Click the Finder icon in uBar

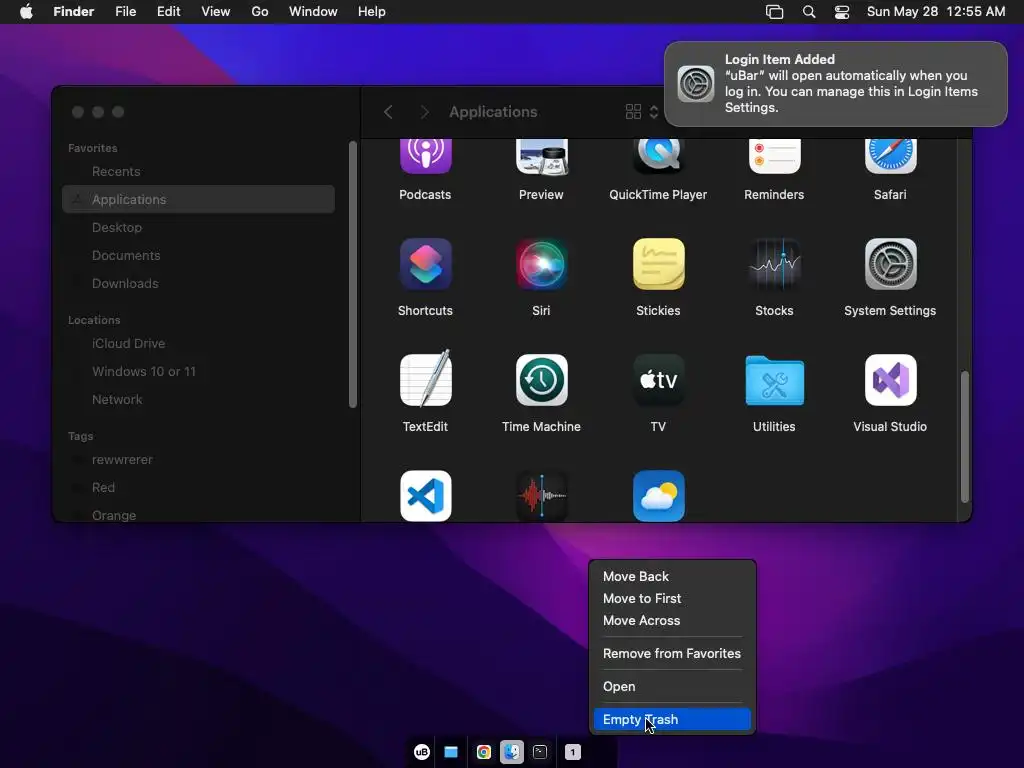coord(512,752)
